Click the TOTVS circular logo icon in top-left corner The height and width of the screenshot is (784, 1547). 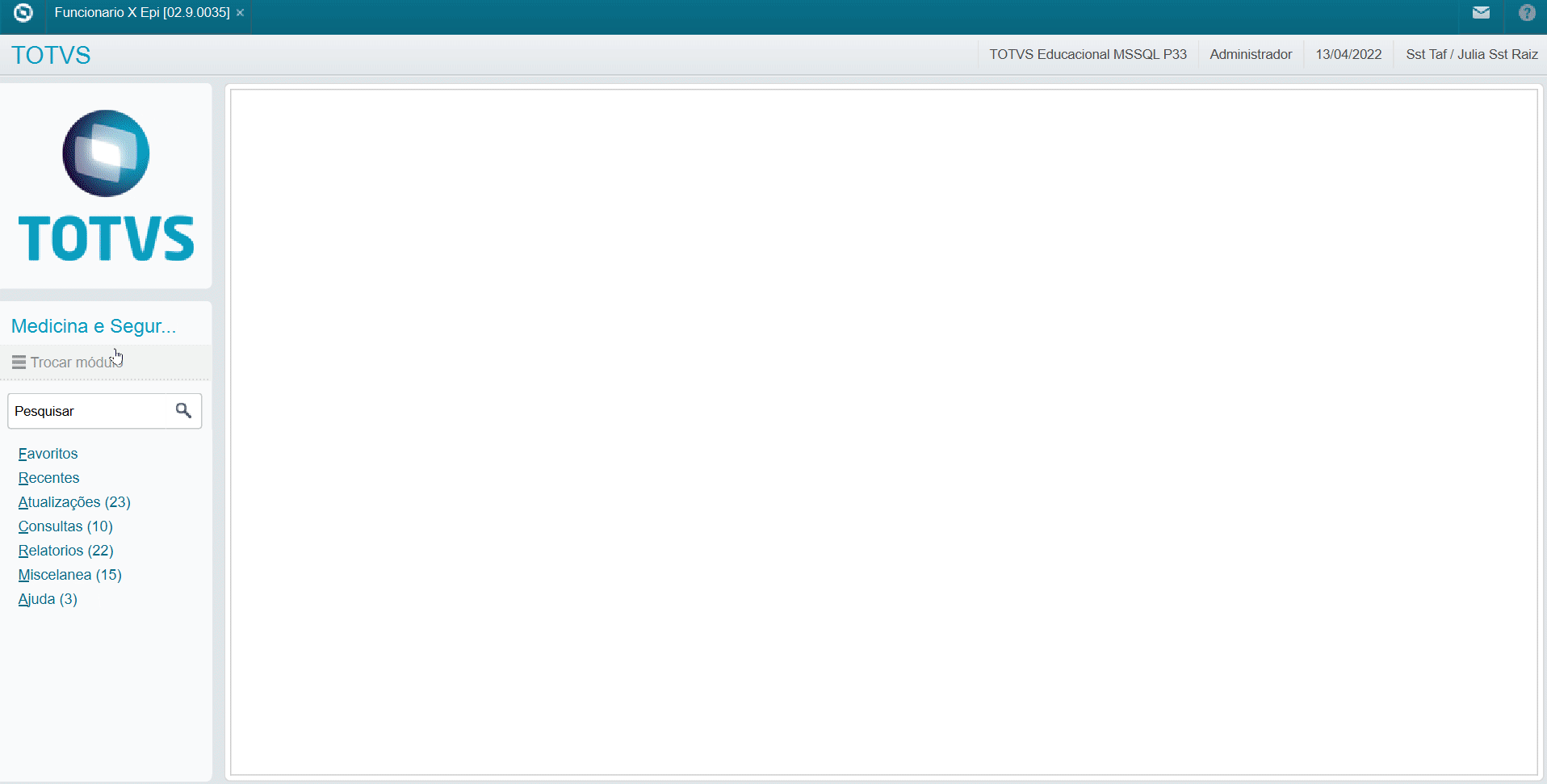click(x=23, y=13)
